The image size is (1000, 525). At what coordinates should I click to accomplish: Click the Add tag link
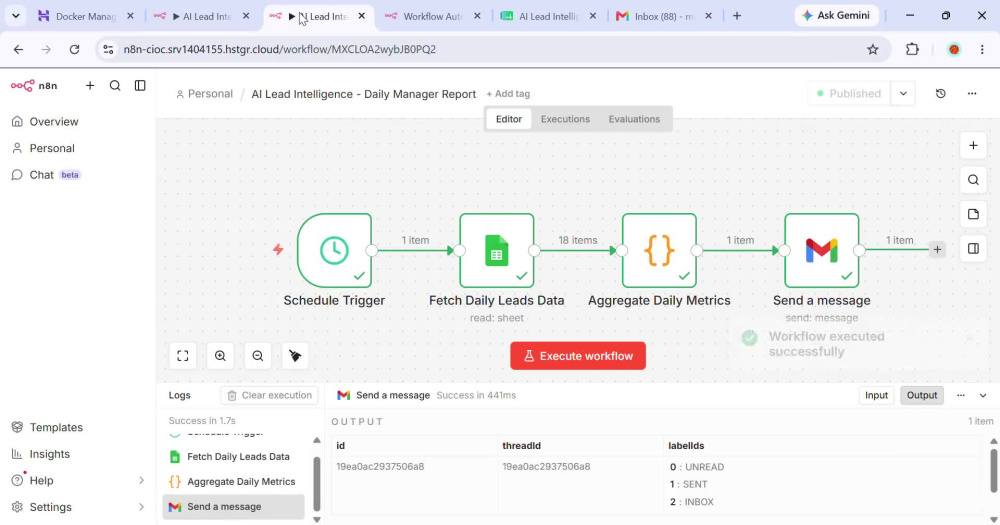pos(508,94)
